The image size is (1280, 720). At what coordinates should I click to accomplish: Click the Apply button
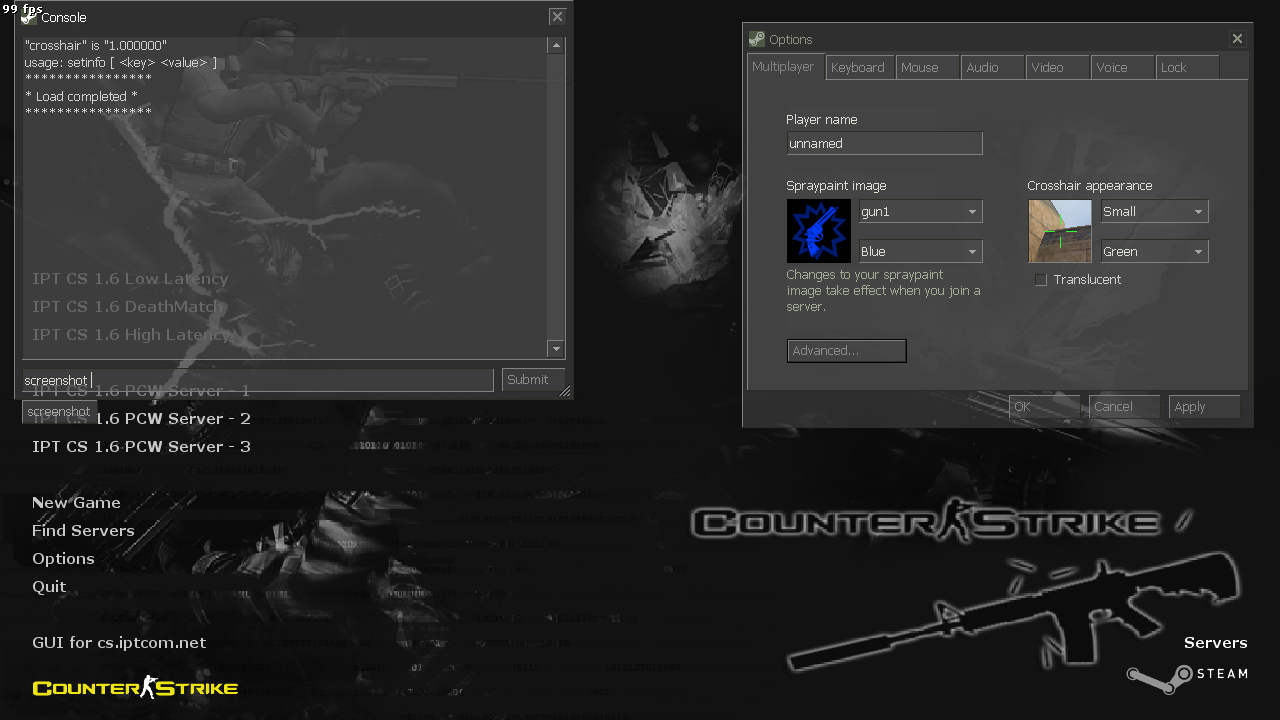(1204, 406)
